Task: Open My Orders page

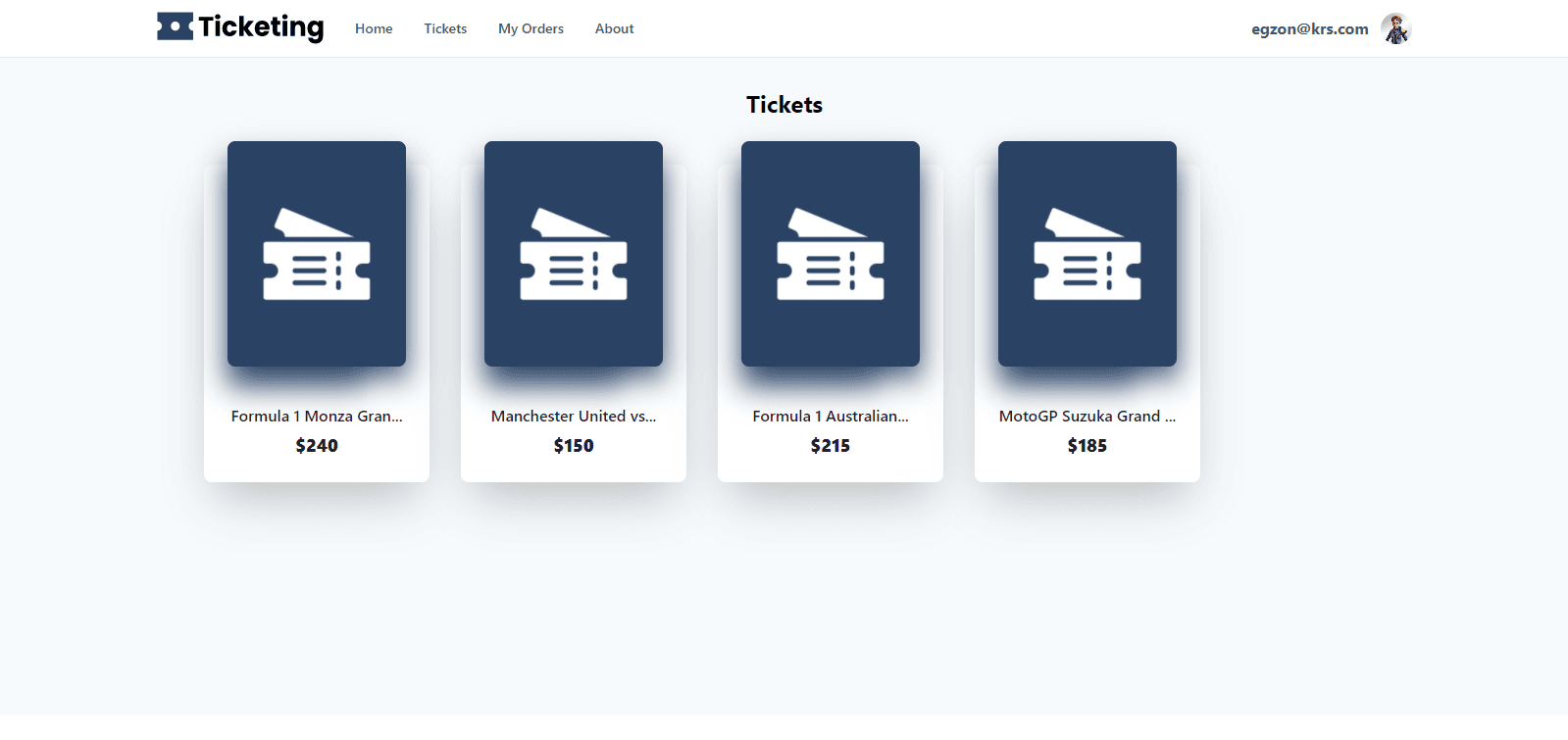Action: click(x=531, y=28)
